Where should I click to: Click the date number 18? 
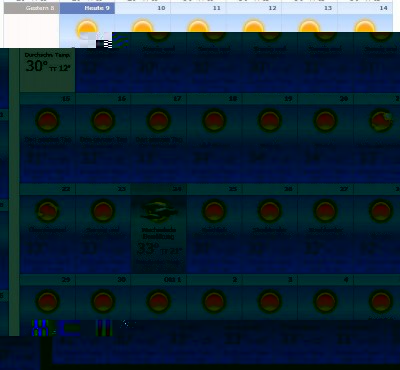pyautogui.click(x=233, y=99)
